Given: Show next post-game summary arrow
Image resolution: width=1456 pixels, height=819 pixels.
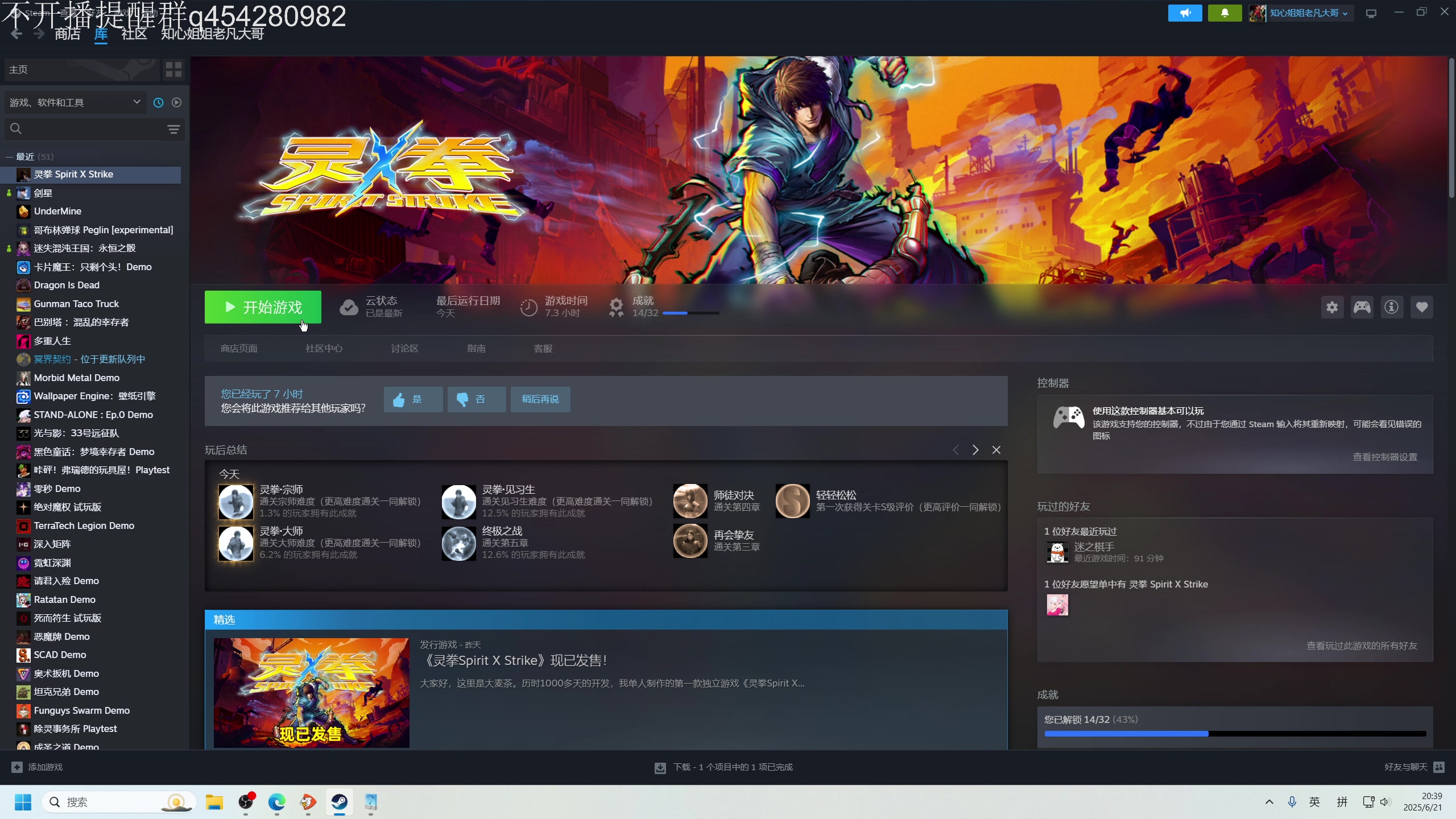Looking at the screenshot, I should coord(975,450).
